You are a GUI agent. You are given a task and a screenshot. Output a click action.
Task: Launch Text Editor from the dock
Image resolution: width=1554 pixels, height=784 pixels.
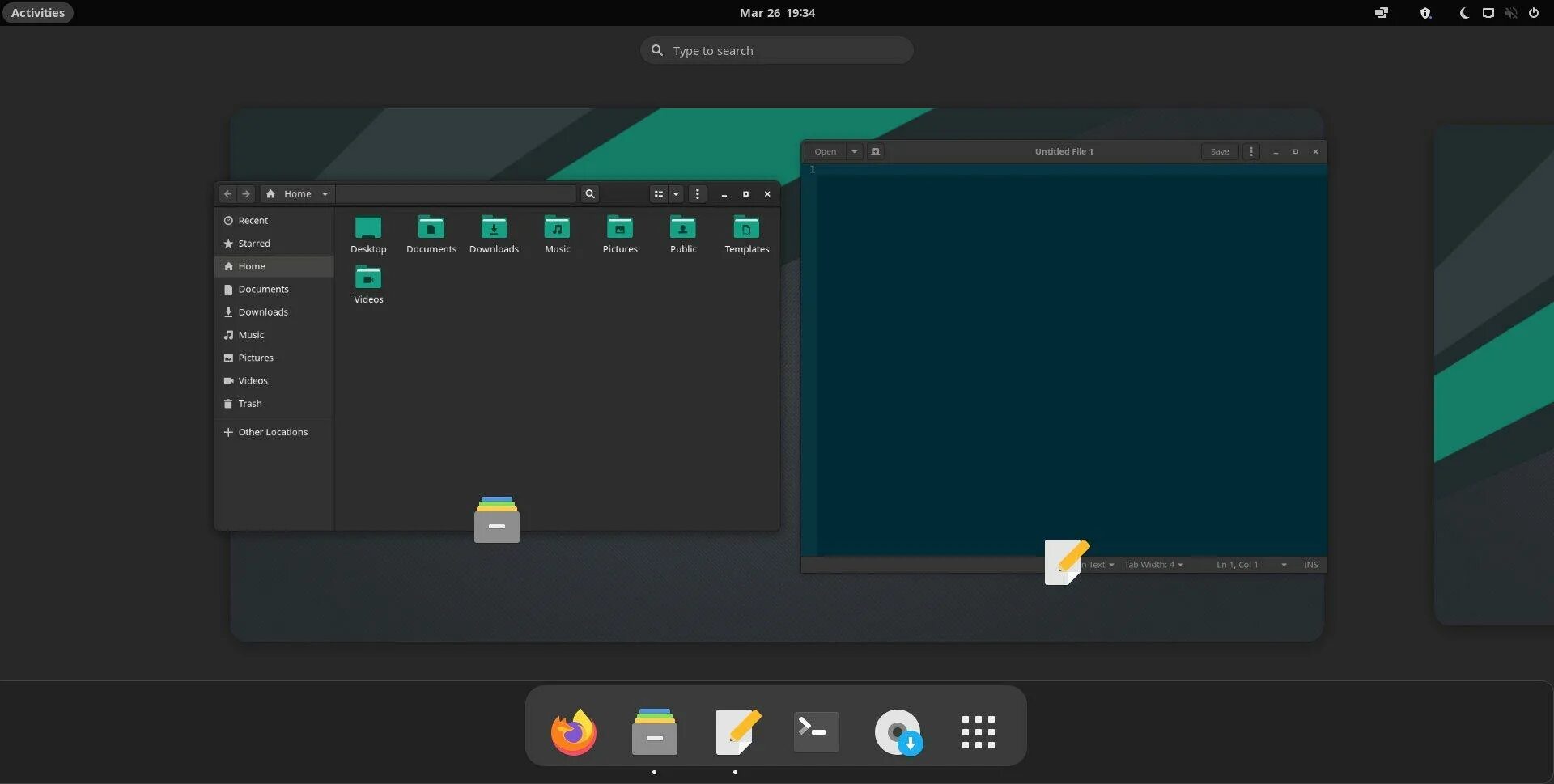(x=737, y=732)
